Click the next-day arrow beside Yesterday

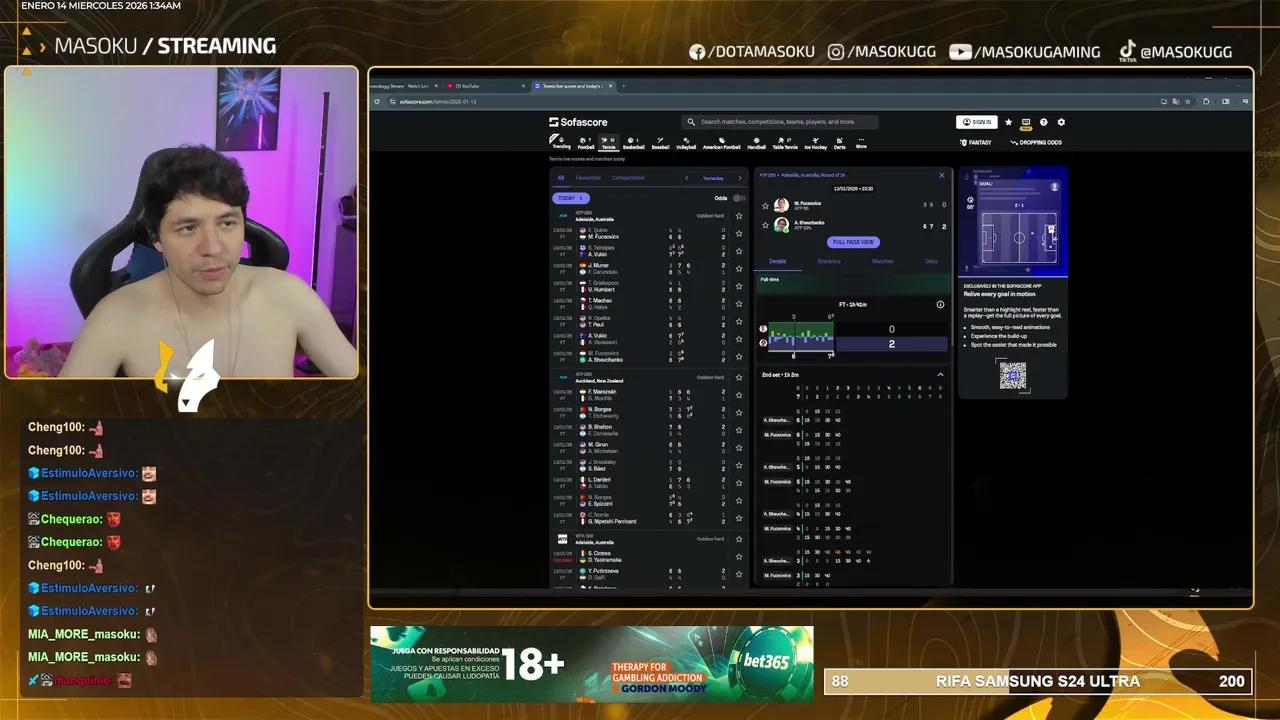click(740, 178)
